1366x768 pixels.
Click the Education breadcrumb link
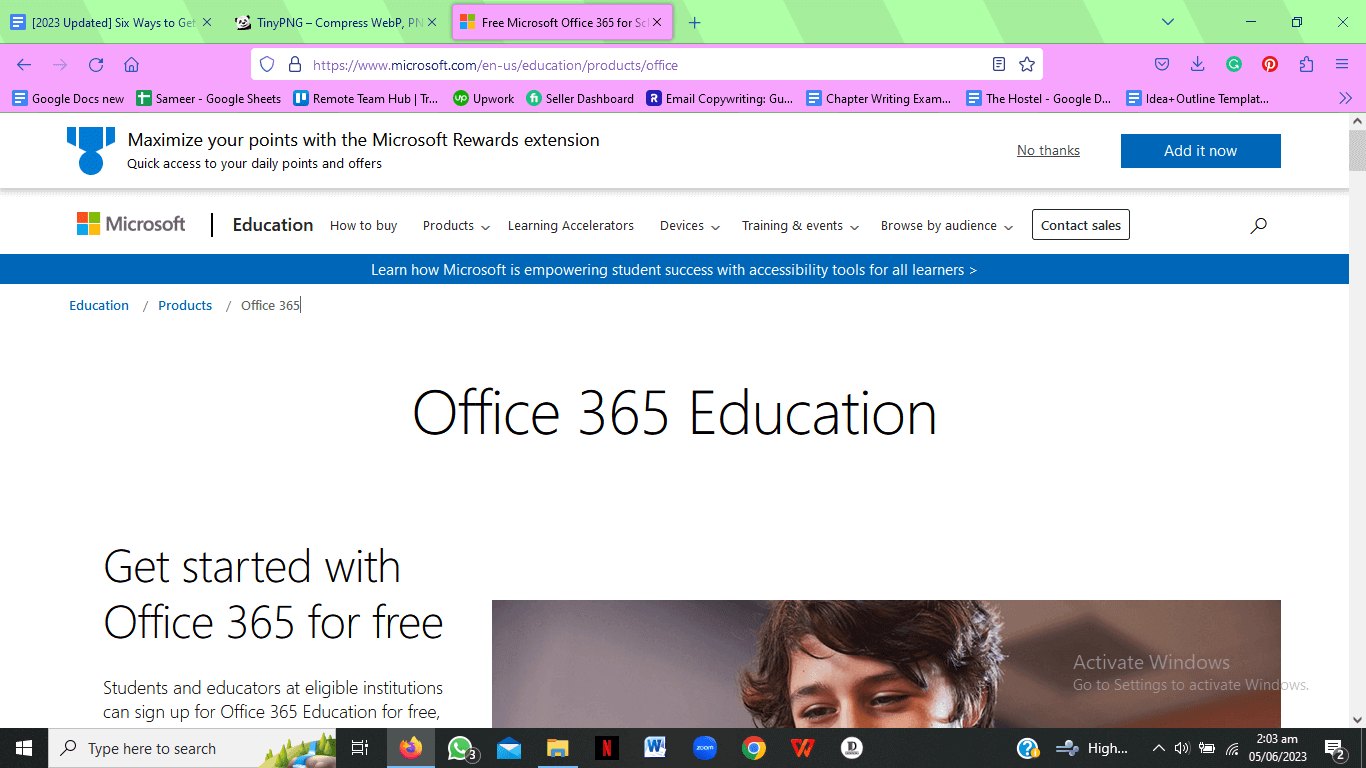pos(99,306)
